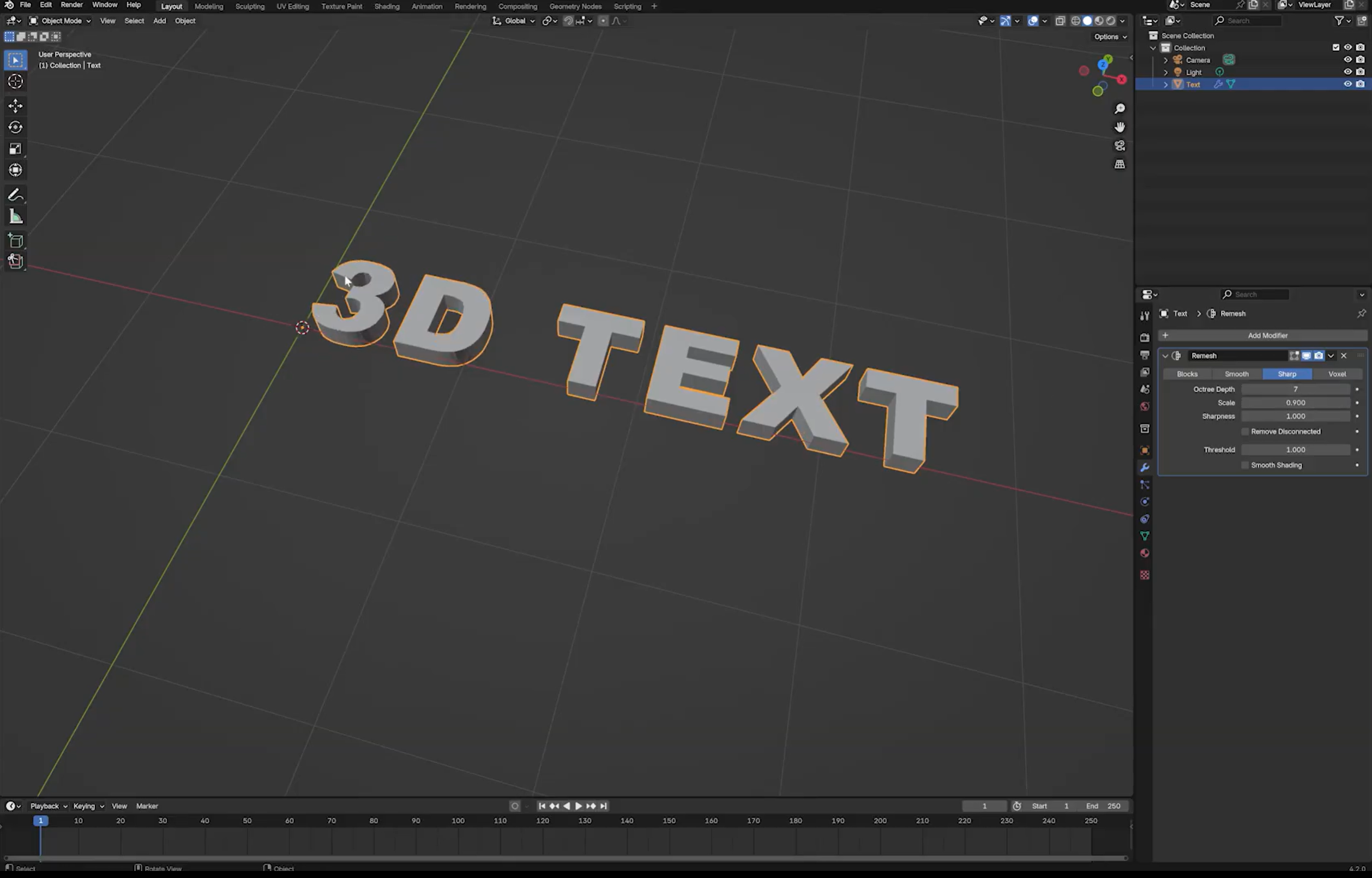Click the viewport zoom magnifier icon
Screen dimensions: 1372x878
click(x=1120, y=109)
